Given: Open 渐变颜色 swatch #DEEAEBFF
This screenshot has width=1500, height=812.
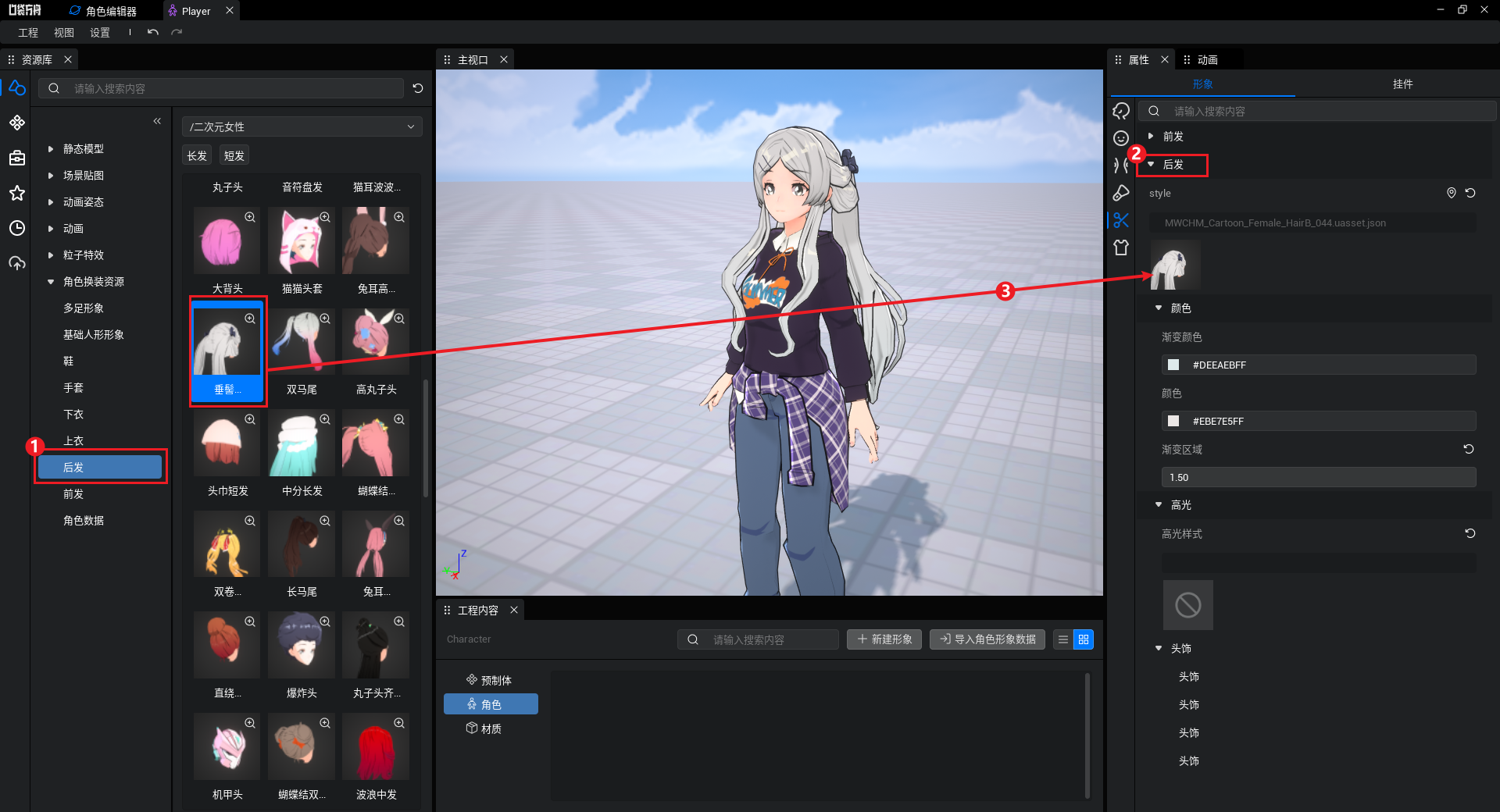Looking at the screenshot, I should tap(1173, 365).
